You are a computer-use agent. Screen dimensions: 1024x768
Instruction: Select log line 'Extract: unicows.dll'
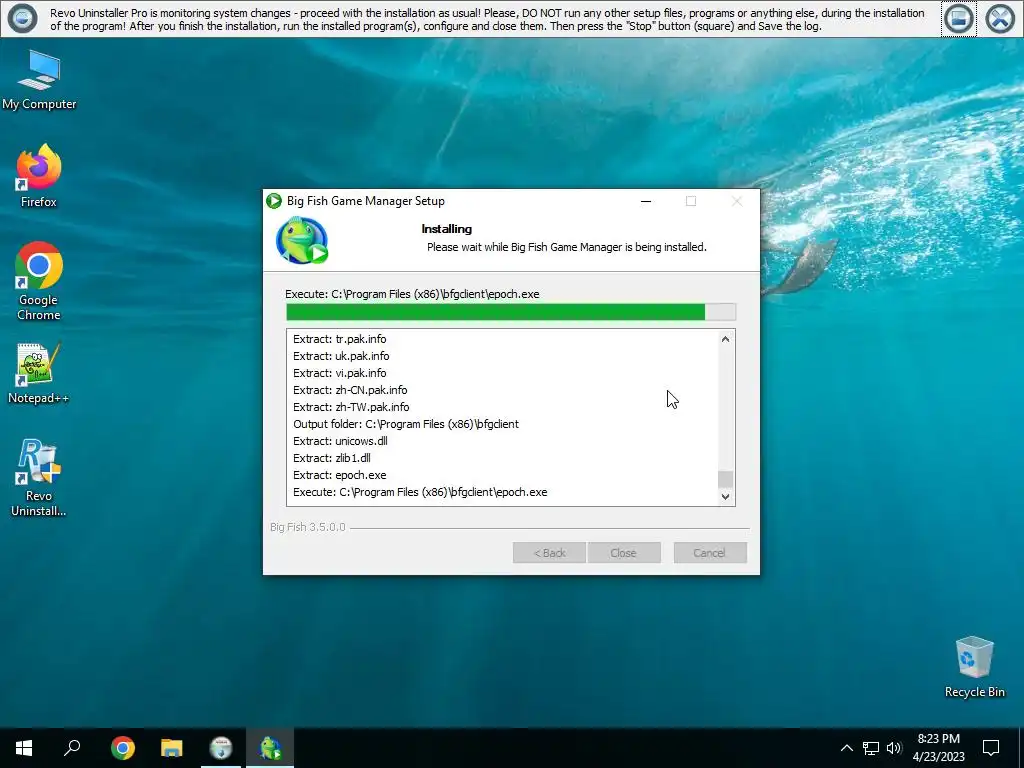[340, 441]
